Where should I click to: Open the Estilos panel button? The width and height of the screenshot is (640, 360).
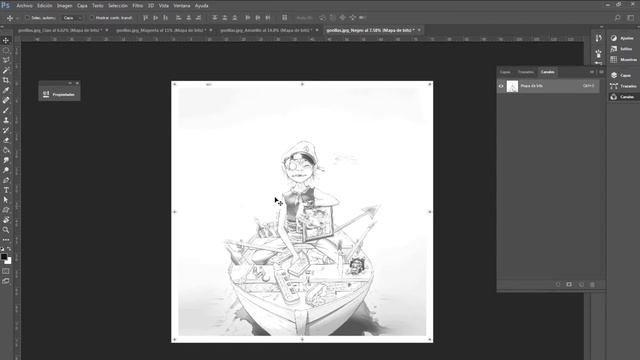pos(623,49)
